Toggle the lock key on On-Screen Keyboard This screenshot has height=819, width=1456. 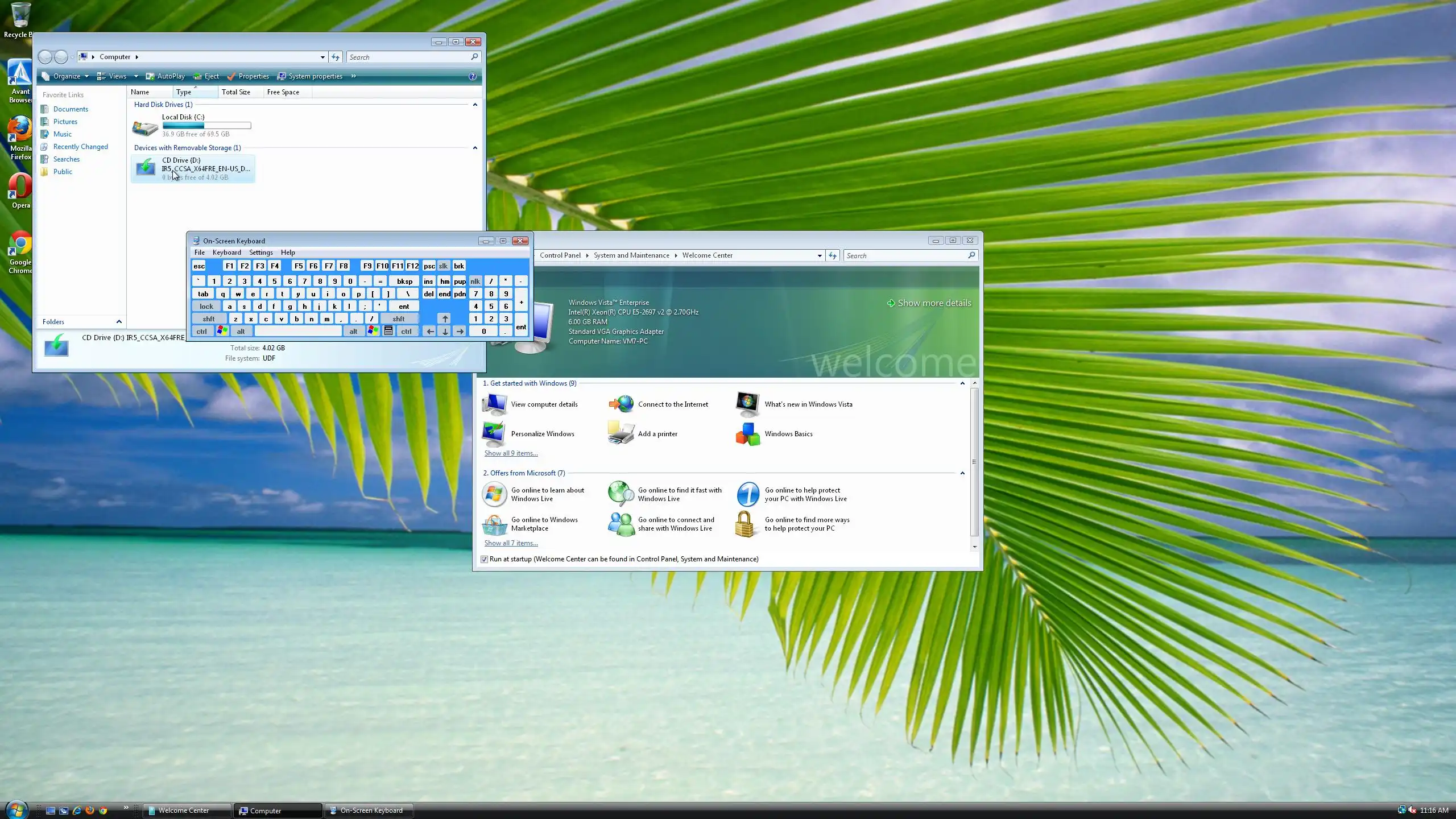coord(206,307)
